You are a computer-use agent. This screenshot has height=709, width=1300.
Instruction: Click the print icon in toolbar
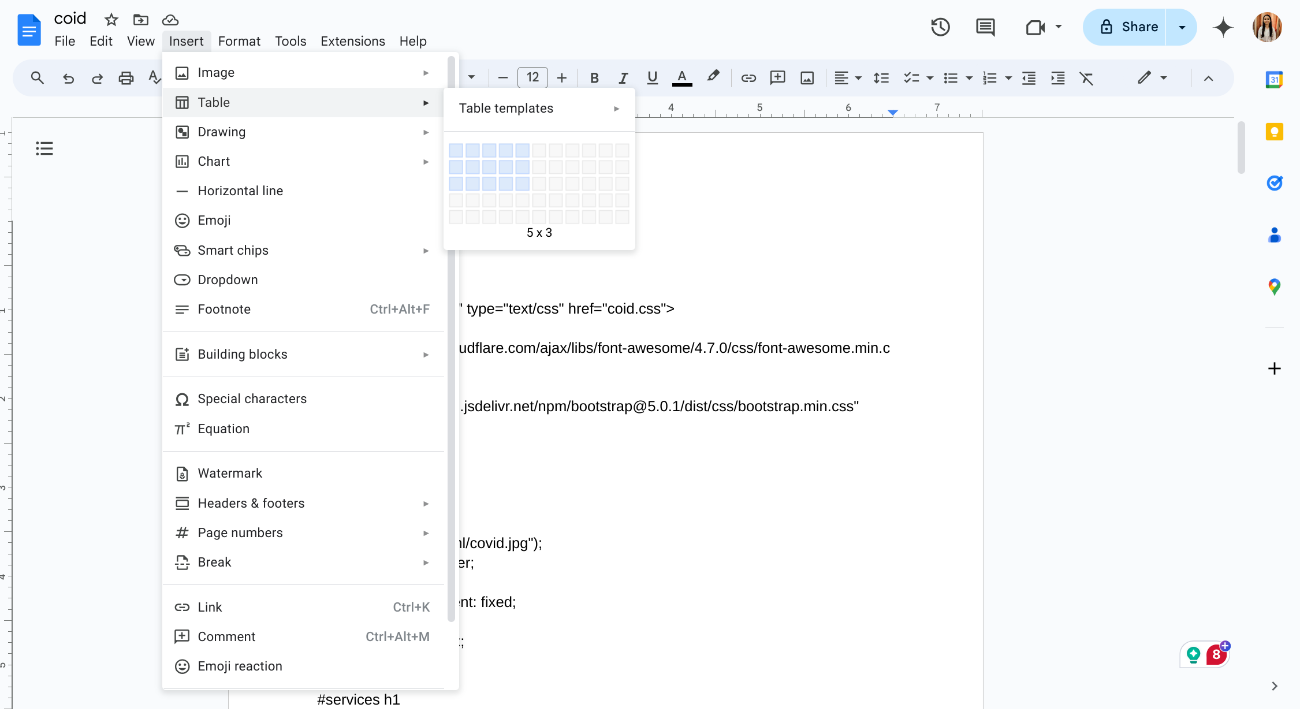(x=126, y=77)
